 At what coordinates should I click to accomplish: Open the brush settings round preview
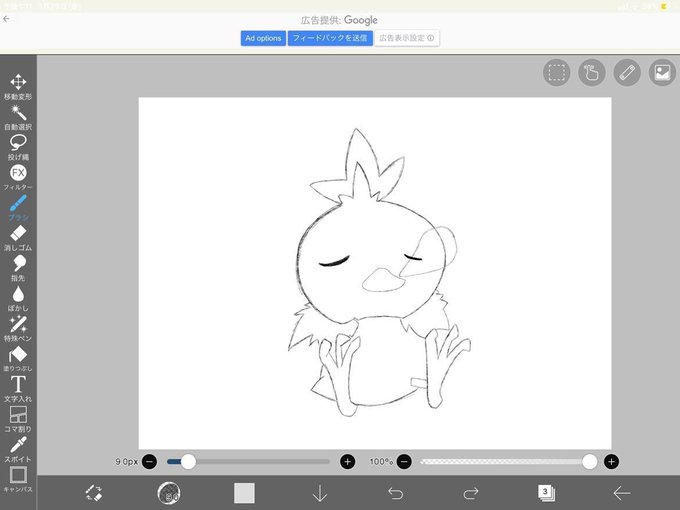(169, 493)
